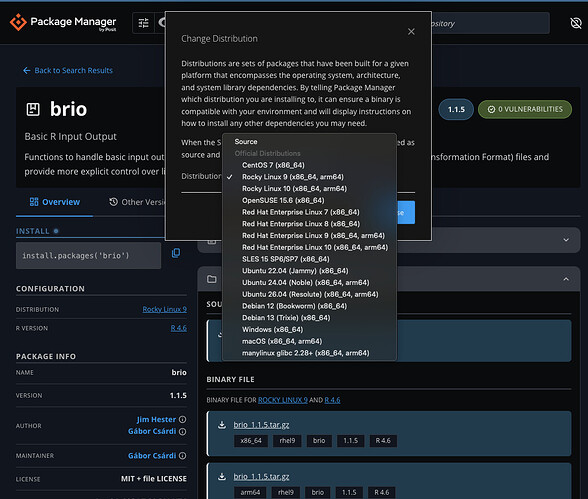Open the Other Versions tab
Viewport: 588px width, 499px height.
coord(137,202)
